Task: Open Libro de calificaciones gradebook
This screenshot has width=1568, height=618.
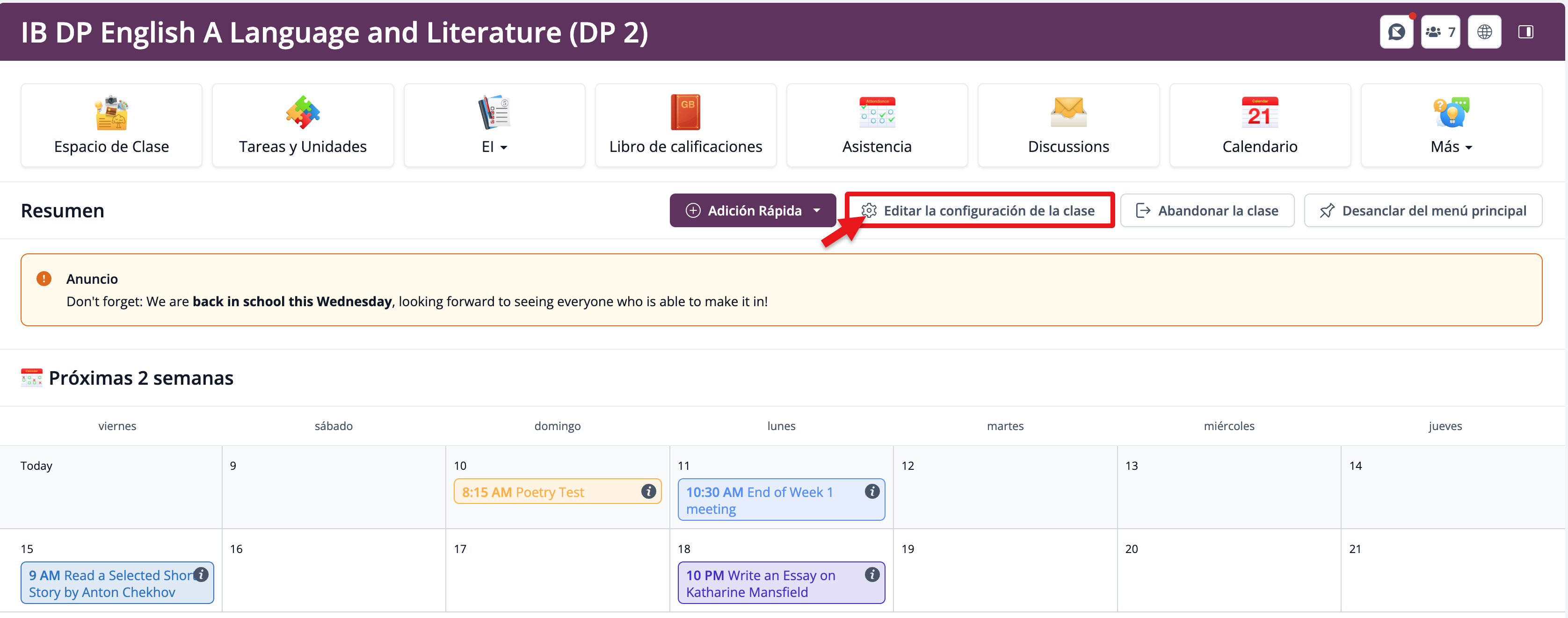Action: [685, 125]
